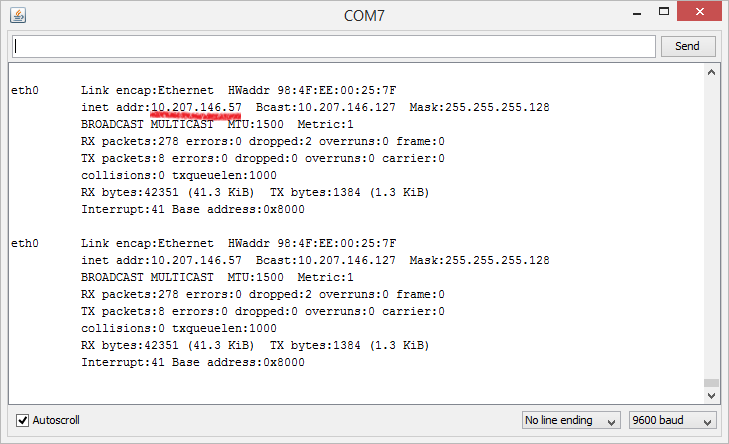This screenshot has width=729, height=444.
Task: Minimize the COM7 serial monitor window
Action: tap(636, 13)
